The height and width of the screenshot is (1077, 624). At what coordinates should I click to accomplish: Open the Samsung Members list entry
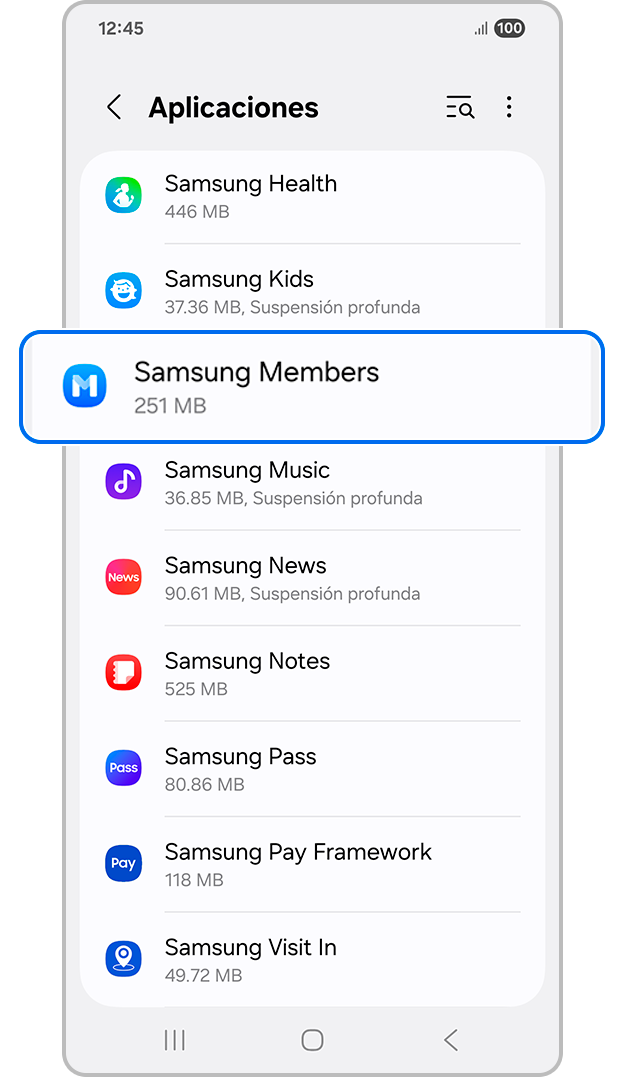(x=312, y=387)
